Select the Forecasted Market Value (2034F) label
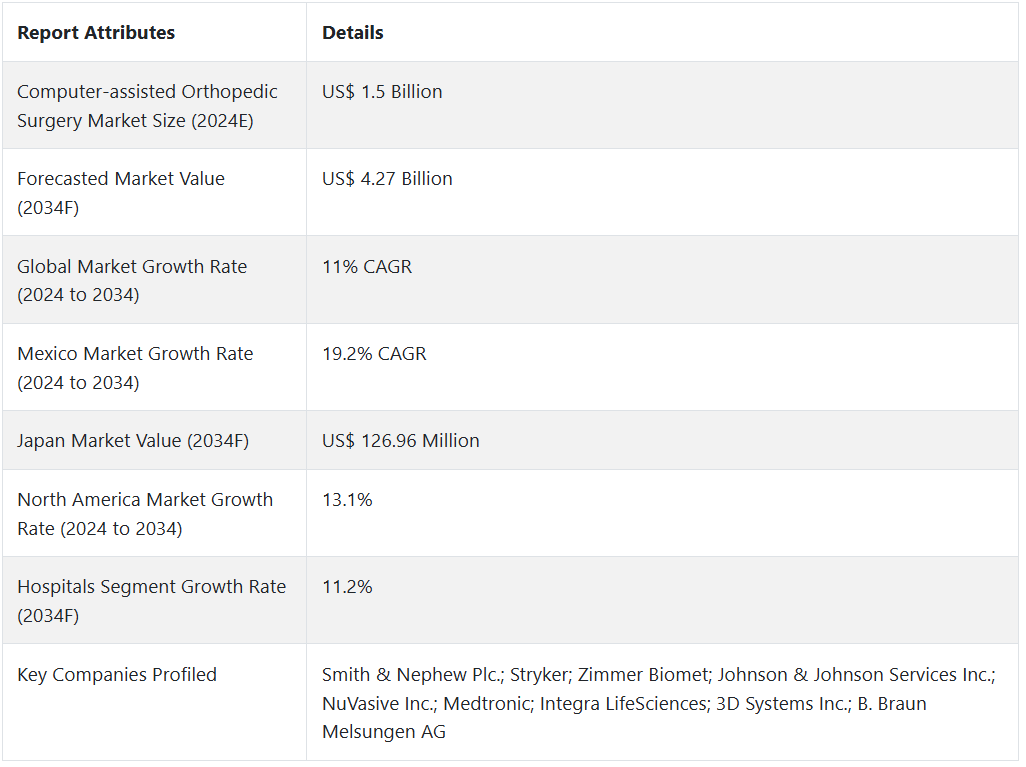This screenshot has height=767, width=1026. [x=121, y=193]
